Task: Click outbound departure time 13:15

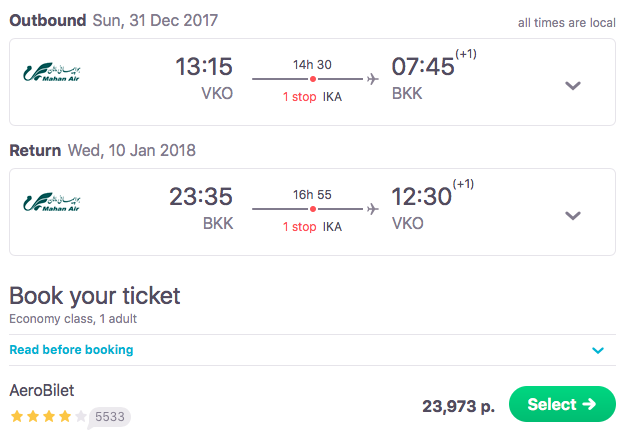Action: click(203, 67)
